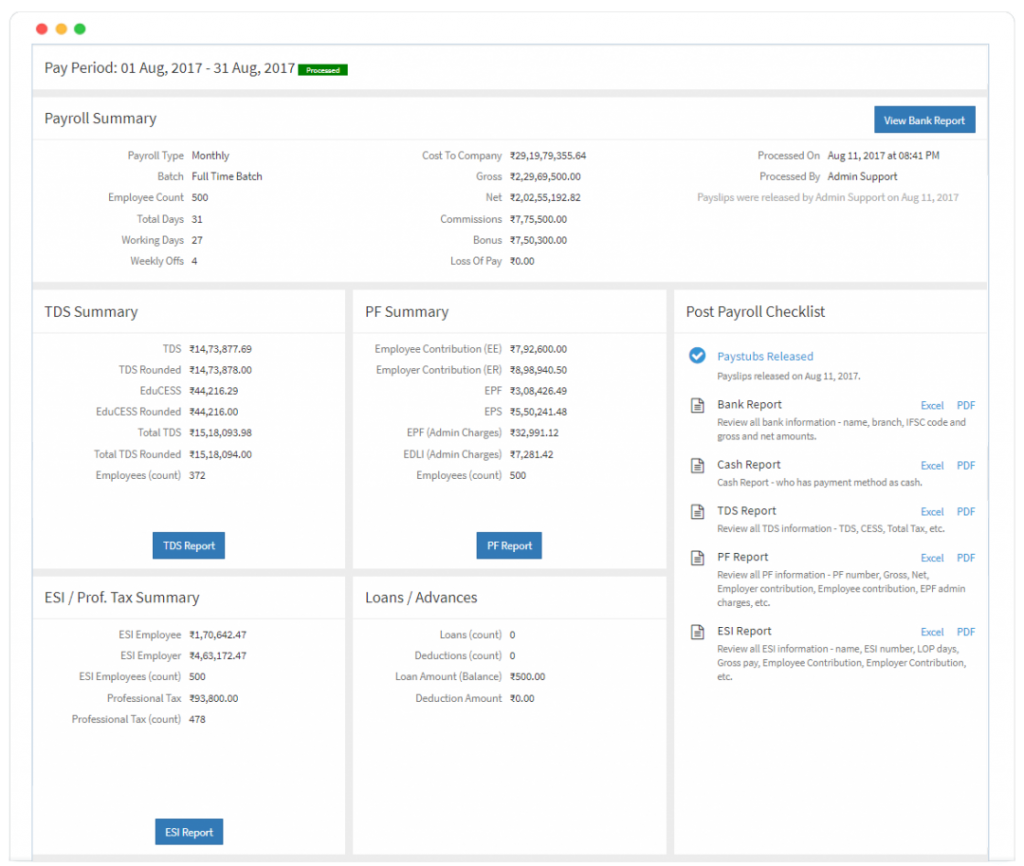
Task: Click the Bank Report document icon
Action: click(696, 405)
